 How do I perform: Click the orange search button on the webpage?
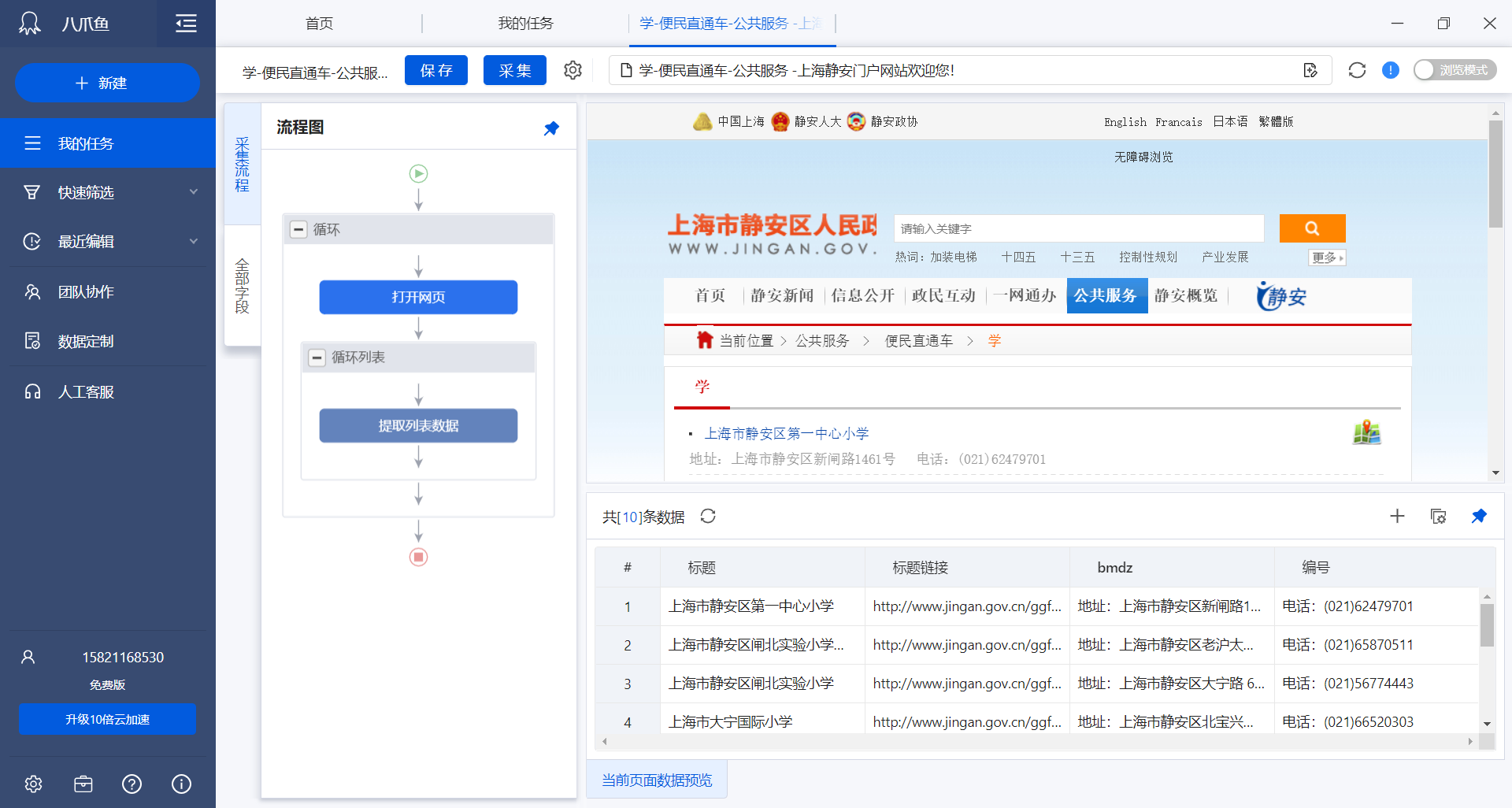pos(1312,228)
